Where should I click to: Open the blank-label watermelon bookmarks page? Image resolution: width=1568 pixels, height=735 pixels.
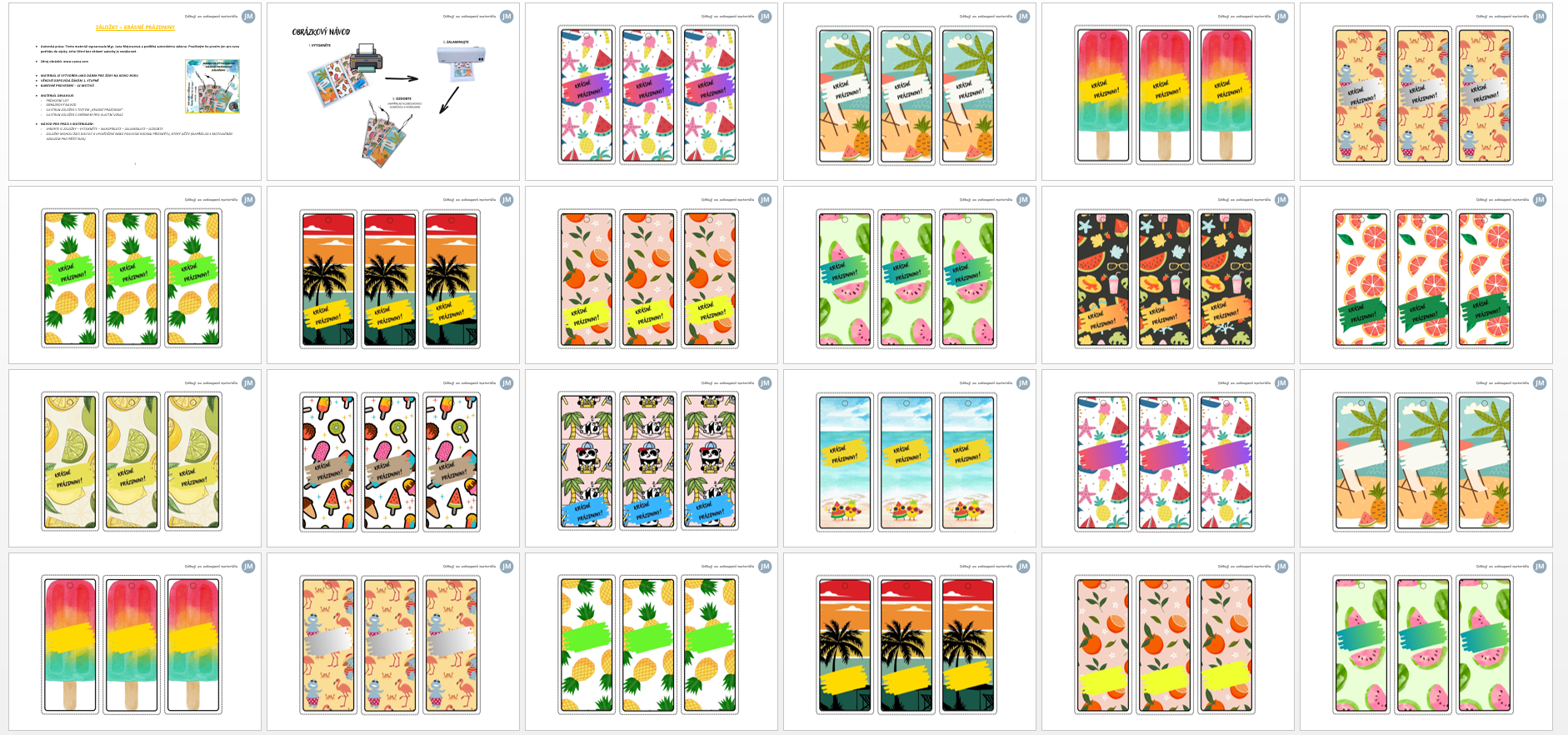pos(1426,642)
